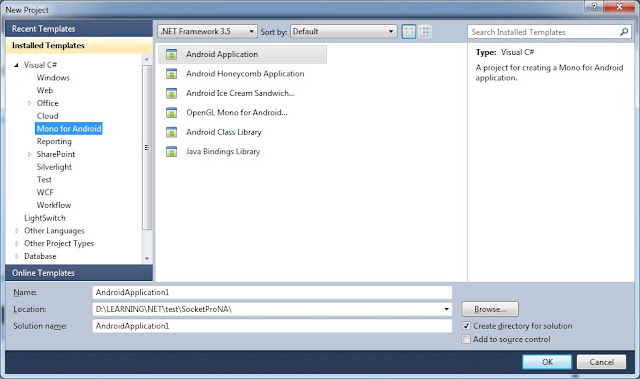Enable Add to source control checkbox

pyautogui.click(x=466, y=339)
